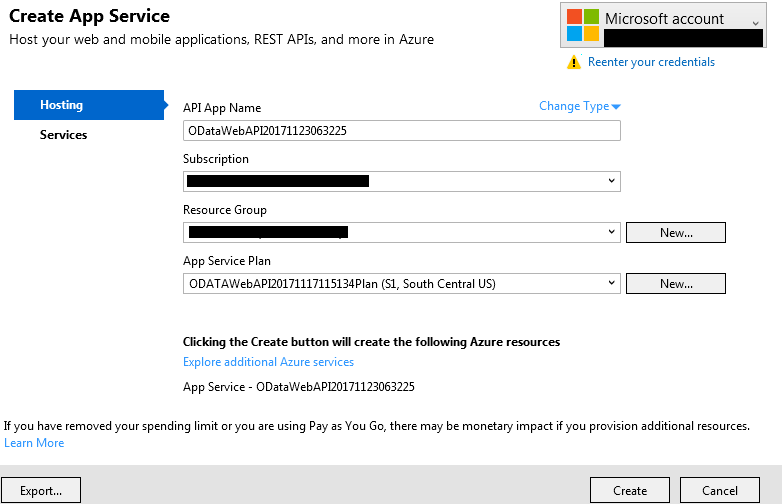Click the App Service resource summary line
Viewport: 782px width, 504px height.
click(298, 386)
